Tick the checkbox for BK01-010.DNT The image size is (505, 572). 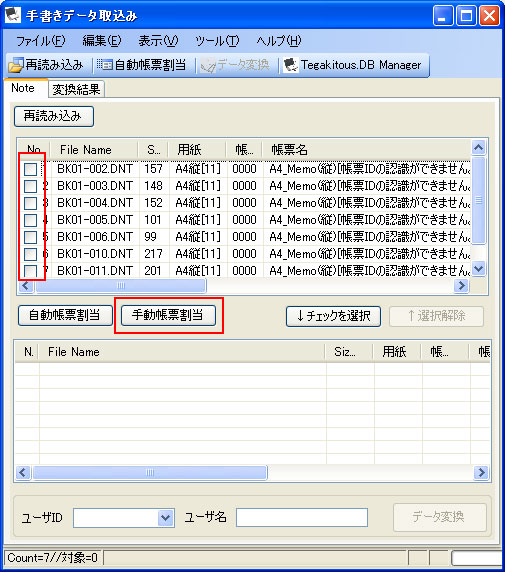[31, 254]
